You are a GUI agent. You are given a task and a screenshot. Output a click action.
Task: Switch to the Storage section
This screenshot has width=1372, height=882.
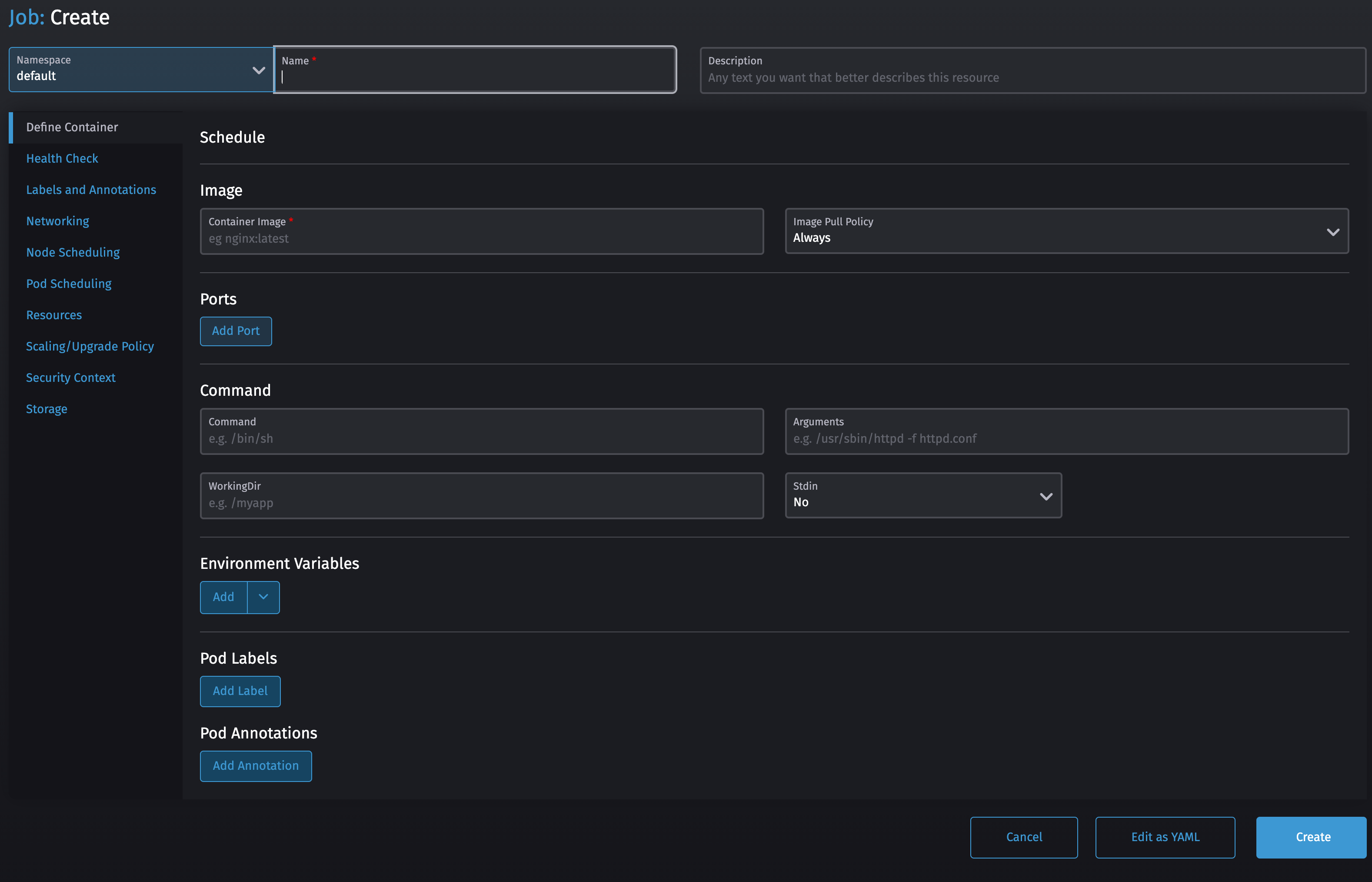pyautogui.click(x=47, y=408)
